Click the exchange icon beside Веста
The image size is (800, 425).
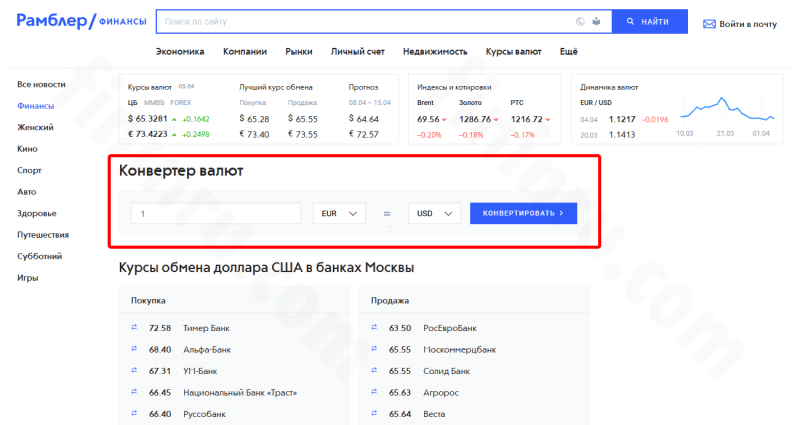click(x=374, y=413)
